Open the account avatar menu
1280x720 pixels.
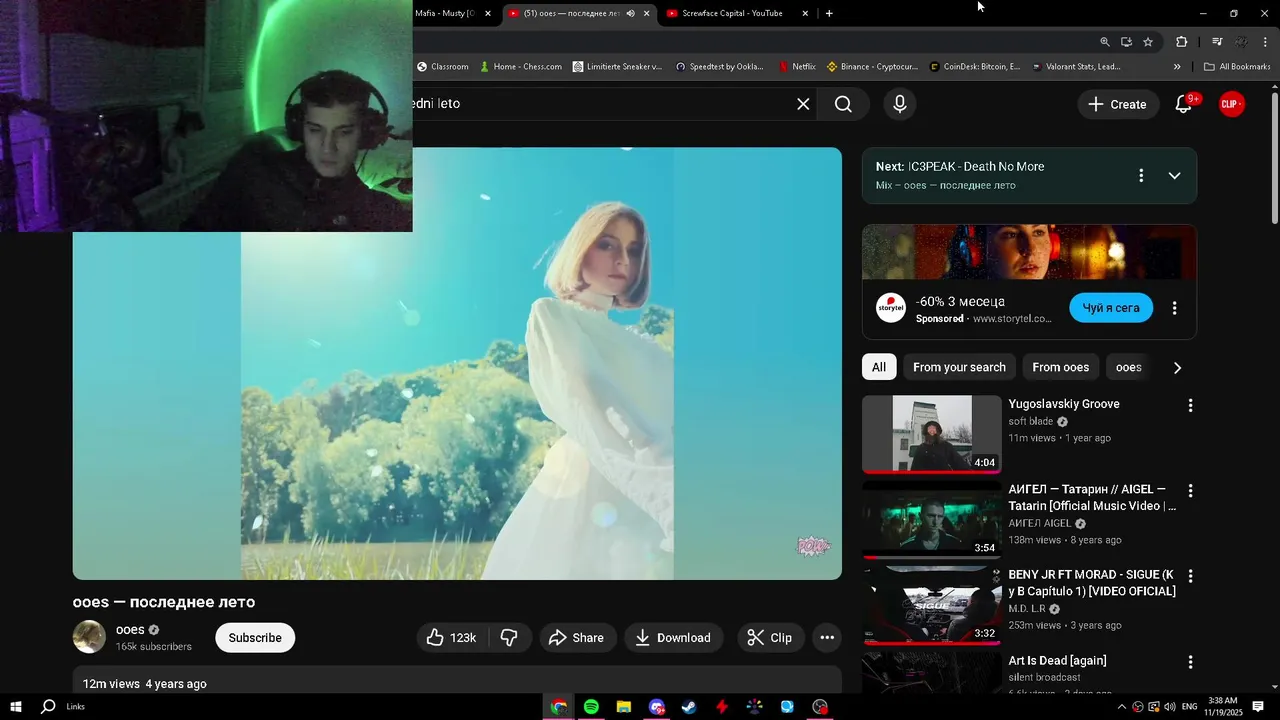(1232, 104)
